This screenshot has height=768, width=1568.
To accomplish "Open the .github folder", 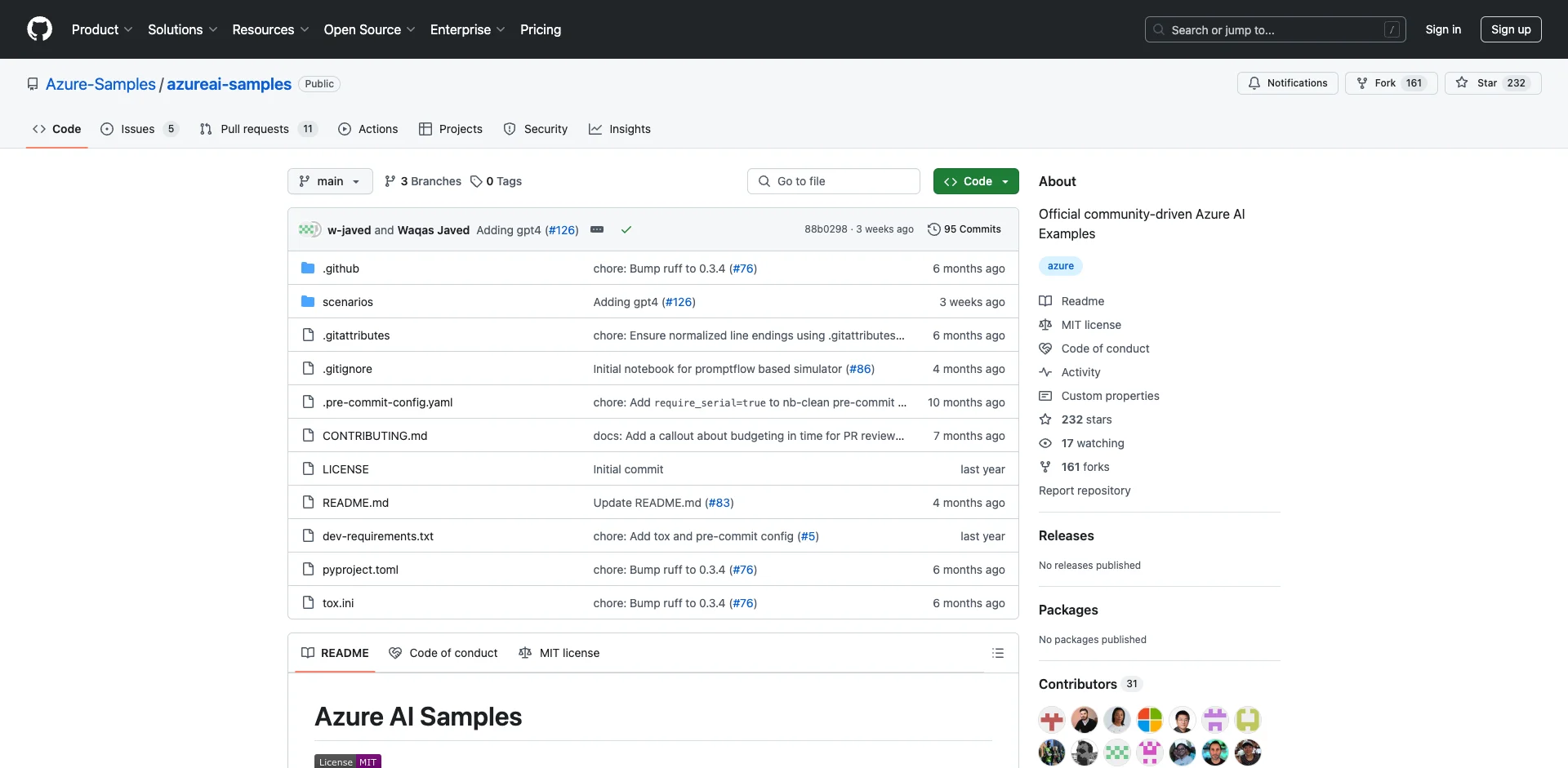I will point(341,269).
